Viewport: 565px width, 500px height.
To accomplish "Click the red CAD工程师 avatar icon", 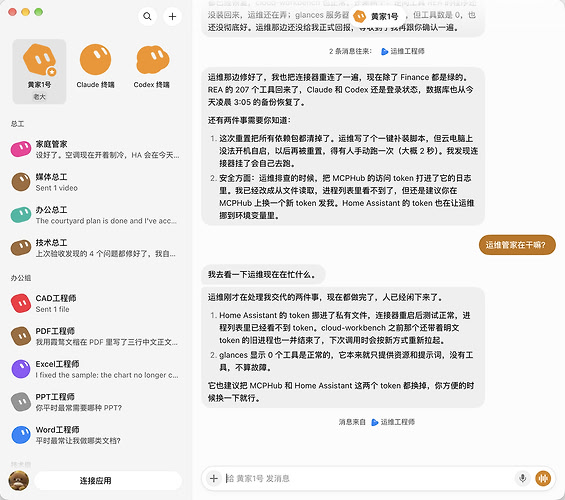I will point(21,303).
